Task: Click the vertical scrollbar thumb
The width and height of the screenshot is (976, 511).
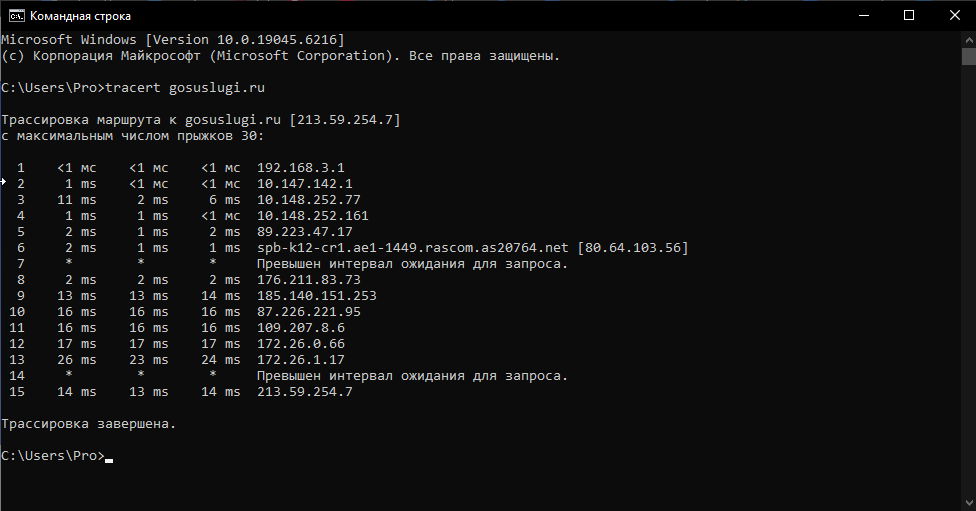Action: click(x=969, y=56)
